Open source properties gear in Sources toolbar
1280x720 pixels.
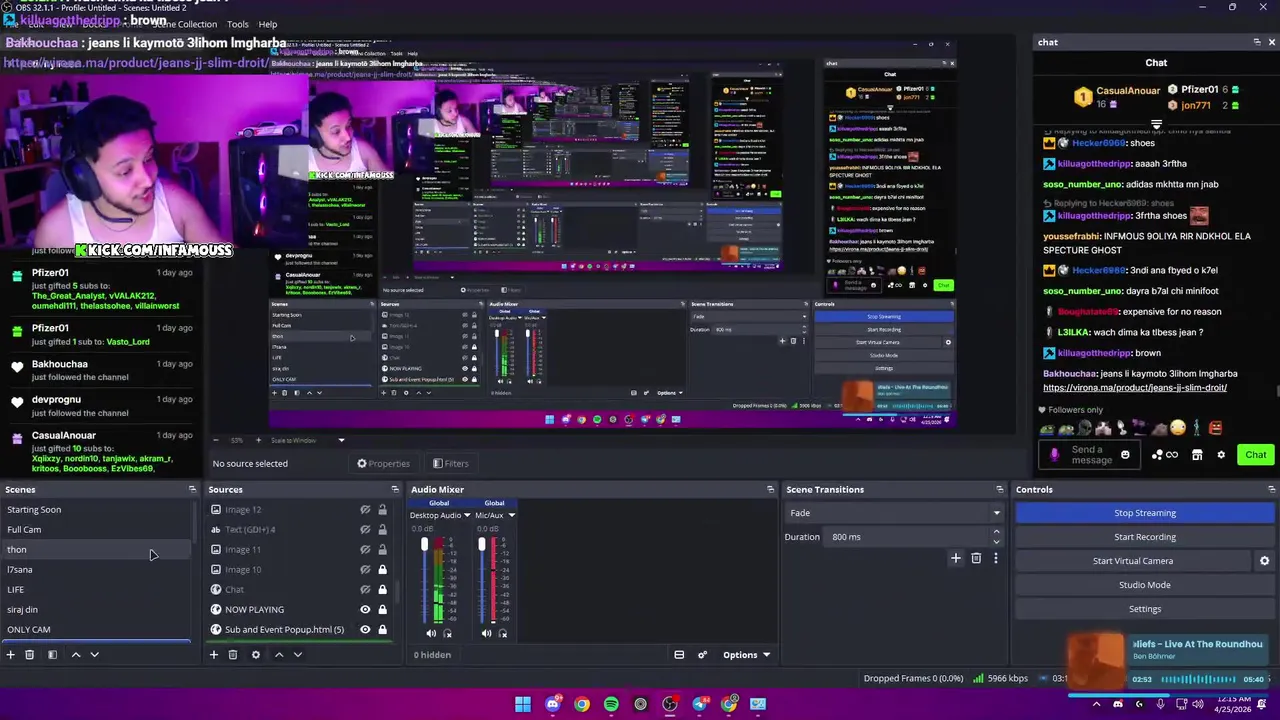tap(256, 655)
